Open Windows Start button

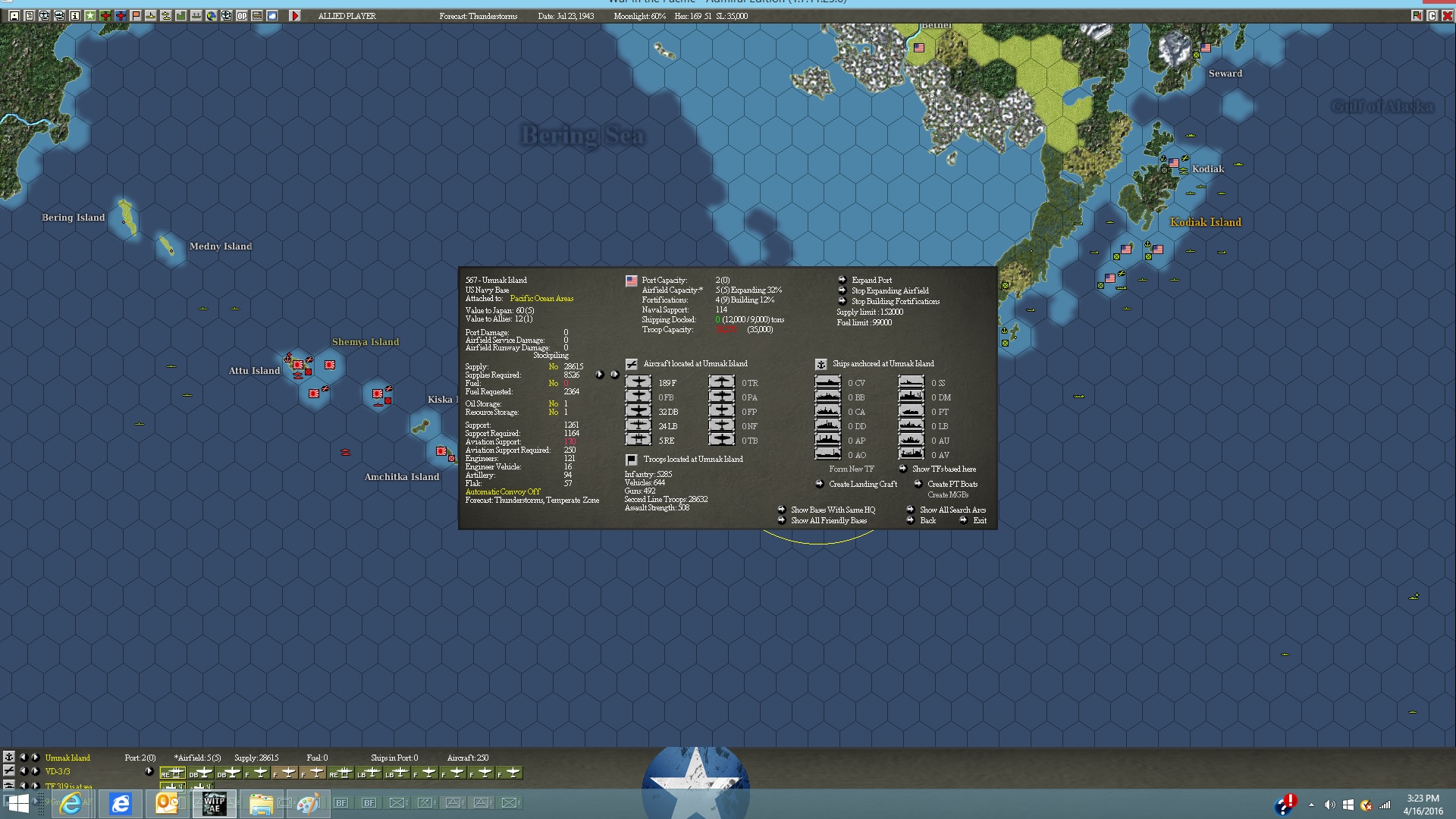click(18, 803)
